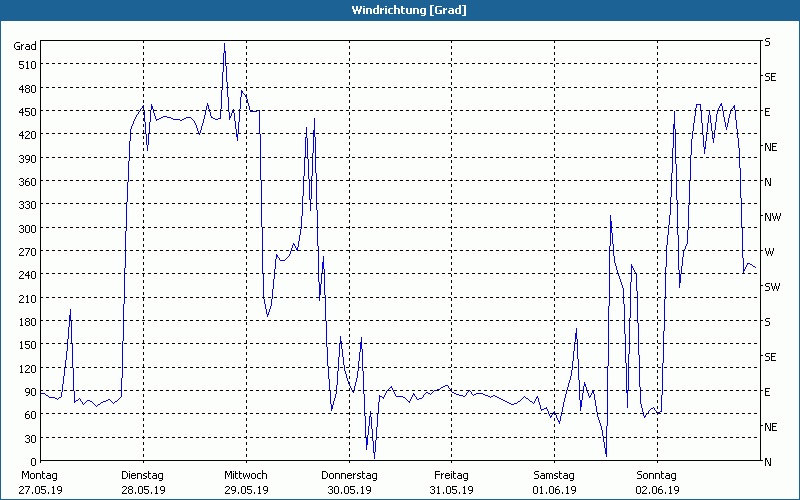Click the 29.05.19 date label
This screenshot has width=800, height=500.
click(246, 490)
